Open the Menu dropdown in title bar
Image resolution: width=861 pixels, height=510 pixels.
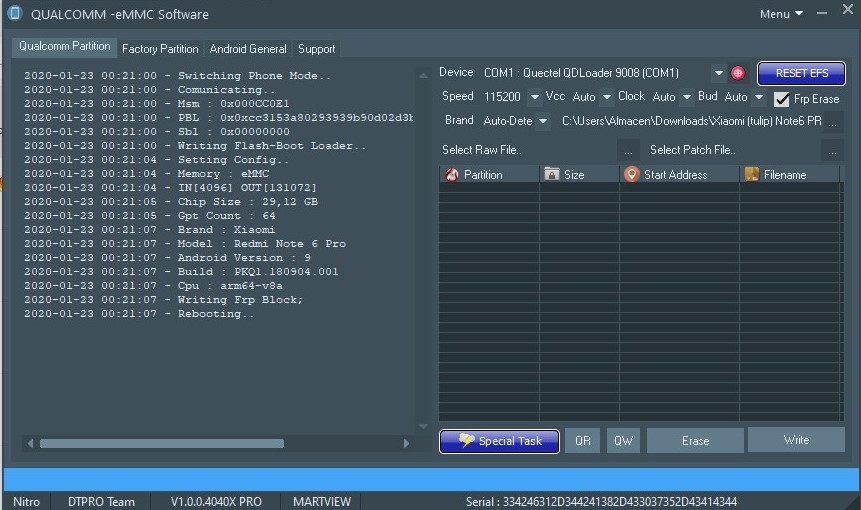781,14
